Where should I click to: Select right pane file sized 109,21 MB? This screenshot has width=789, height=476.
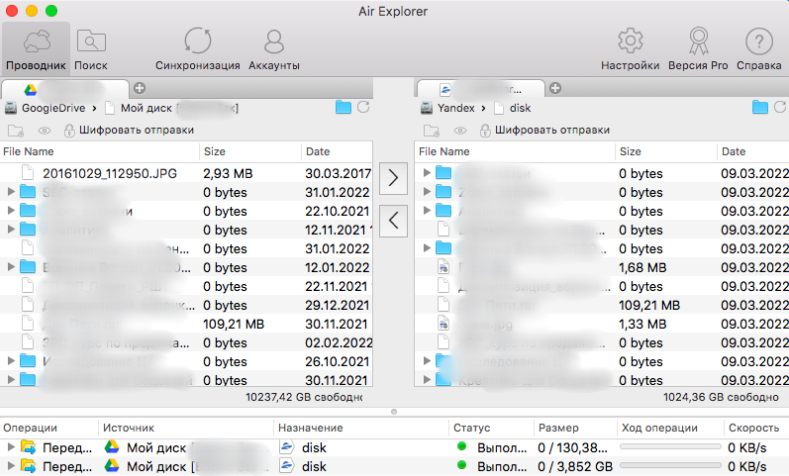tap(602, 305)
